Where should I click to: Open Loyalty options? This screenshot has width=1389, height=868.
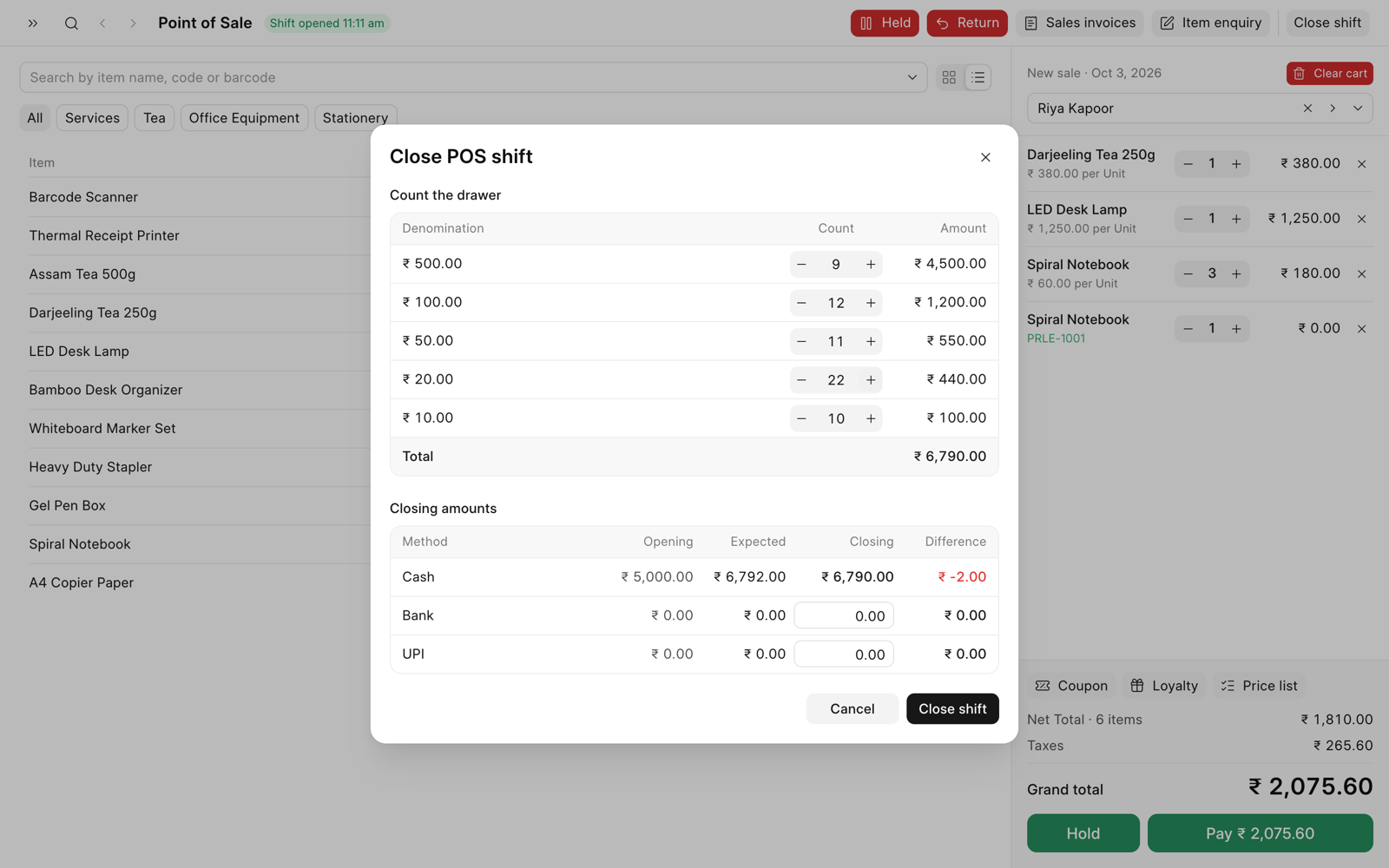pos(1163,686)
